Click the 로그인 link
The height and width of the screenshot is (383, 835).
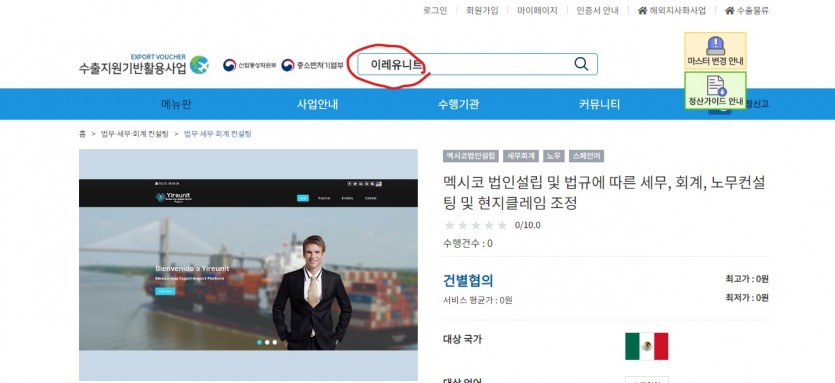[435, 10]
